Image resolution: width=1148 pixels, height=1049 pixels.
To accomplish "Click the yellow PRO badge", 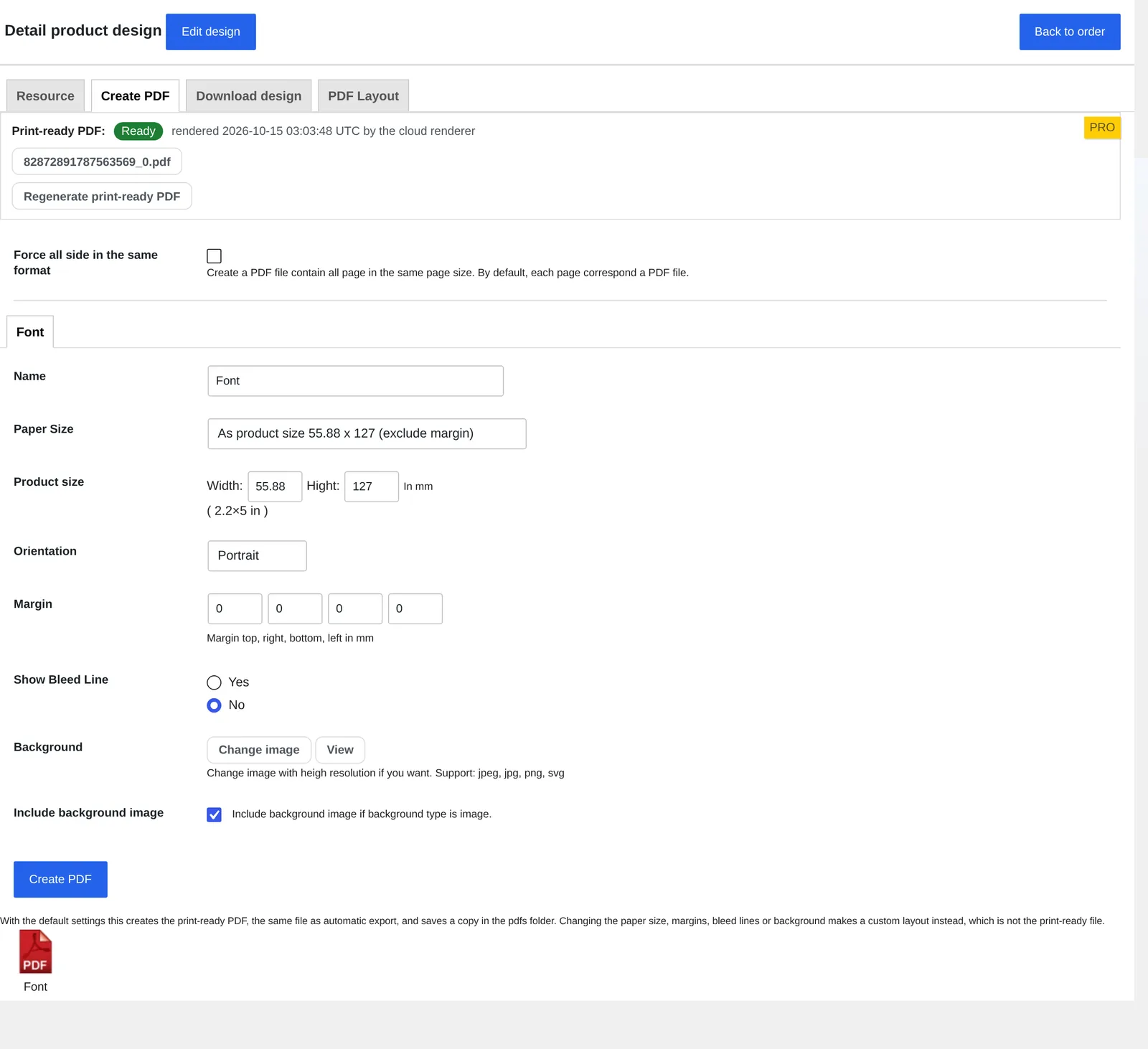I will click(x=1101, y=128).
